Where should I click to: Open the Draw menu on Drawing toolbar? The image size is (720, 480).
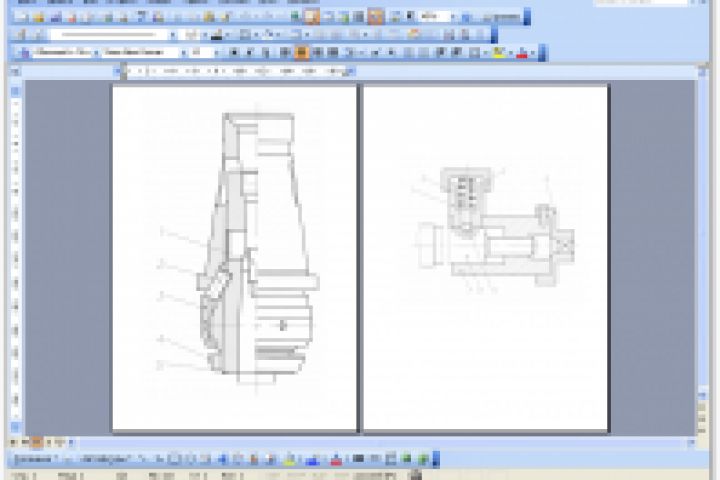coord(35,459)
